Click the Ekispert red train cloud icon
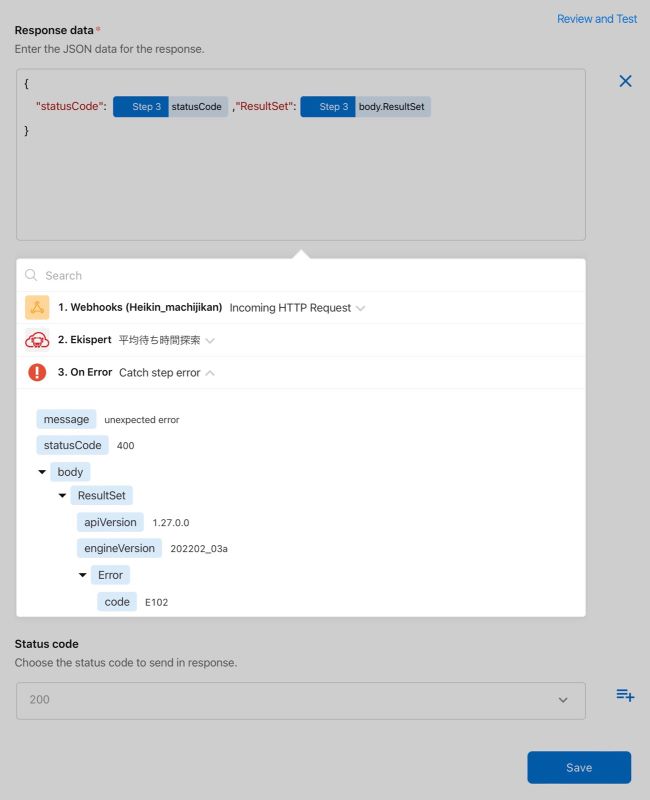Screen dimensions: 650x800 click(37, 340)
